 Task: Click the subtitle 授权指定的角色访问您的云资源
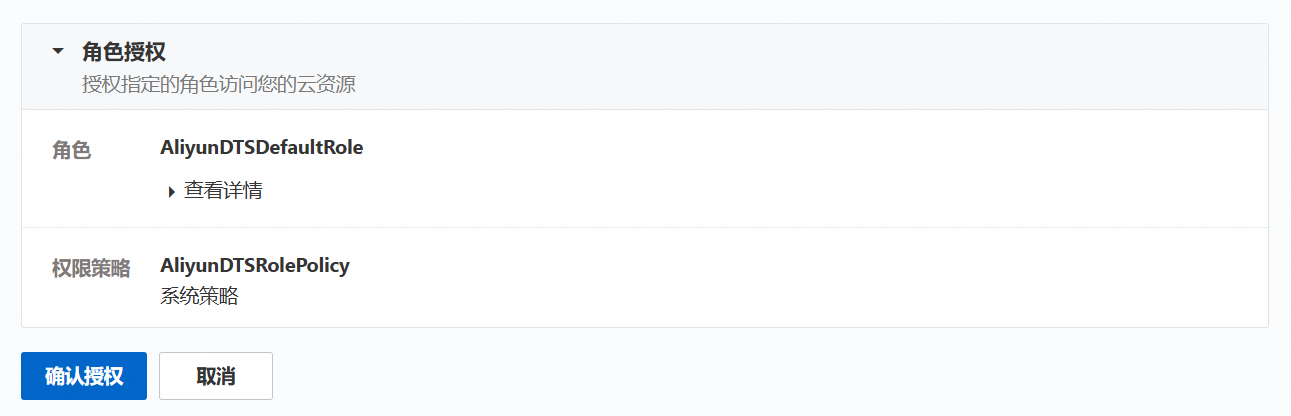click(219, 84)
